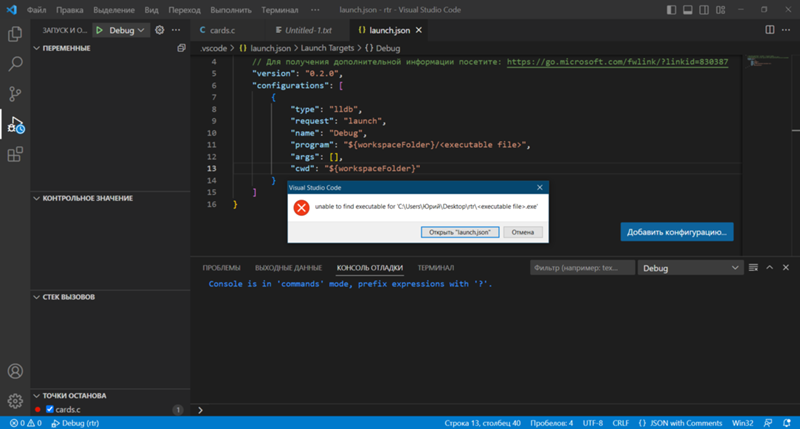Toggle the cards.c breakpoint checkbox
Viewport: 800px width, 429px height.
50,409
